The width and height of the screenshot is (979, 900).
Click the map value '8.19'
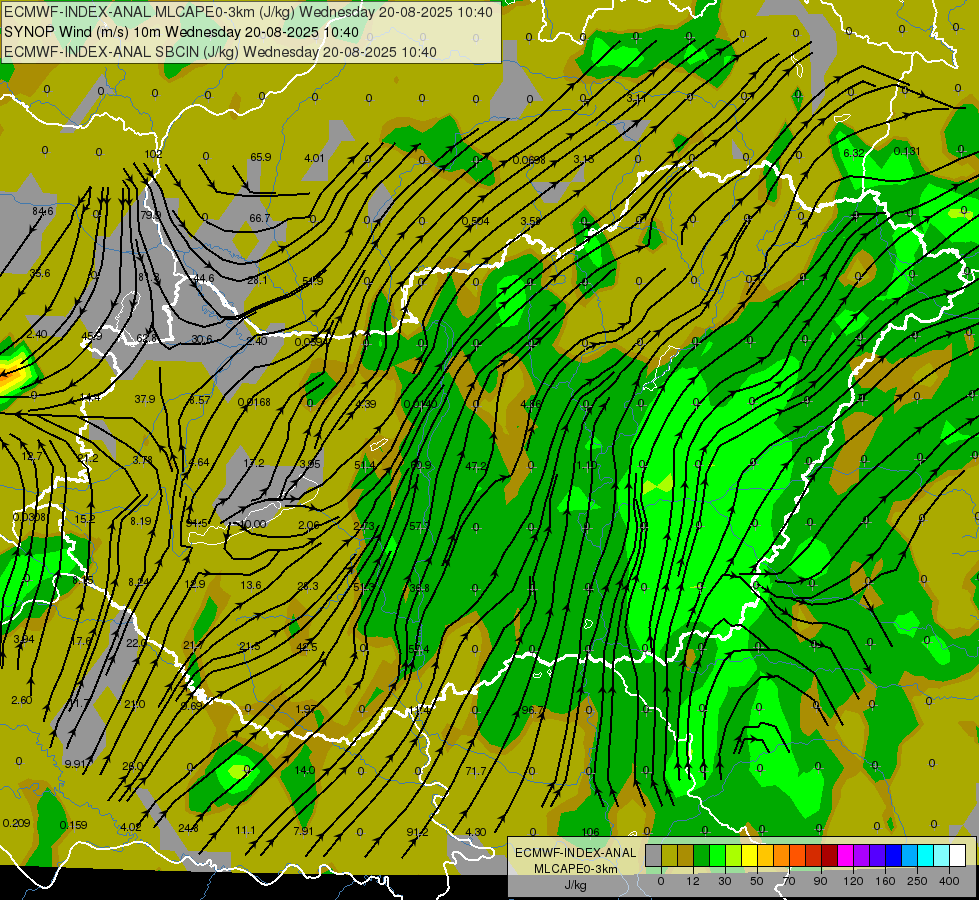(140, 521)
